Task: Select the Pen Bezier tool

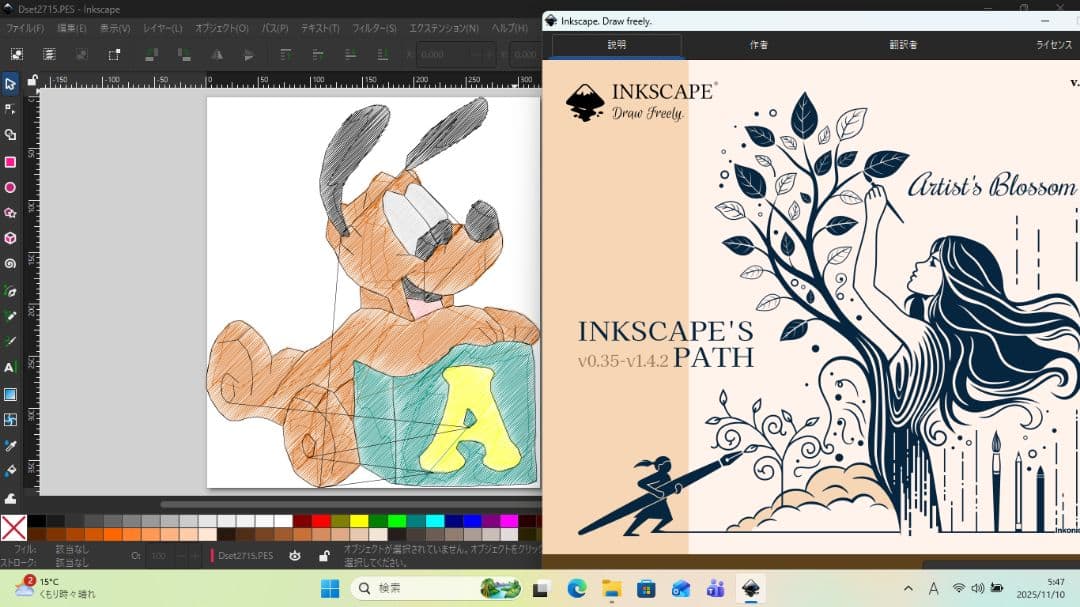Action: click(10, 291)
